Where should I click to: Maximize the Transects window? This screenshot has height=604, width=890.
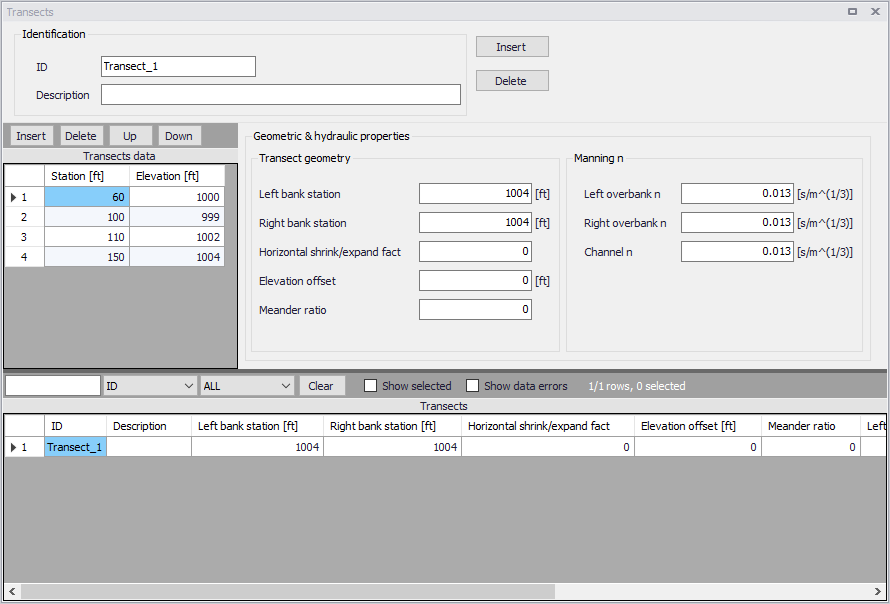tap(853, 11)
